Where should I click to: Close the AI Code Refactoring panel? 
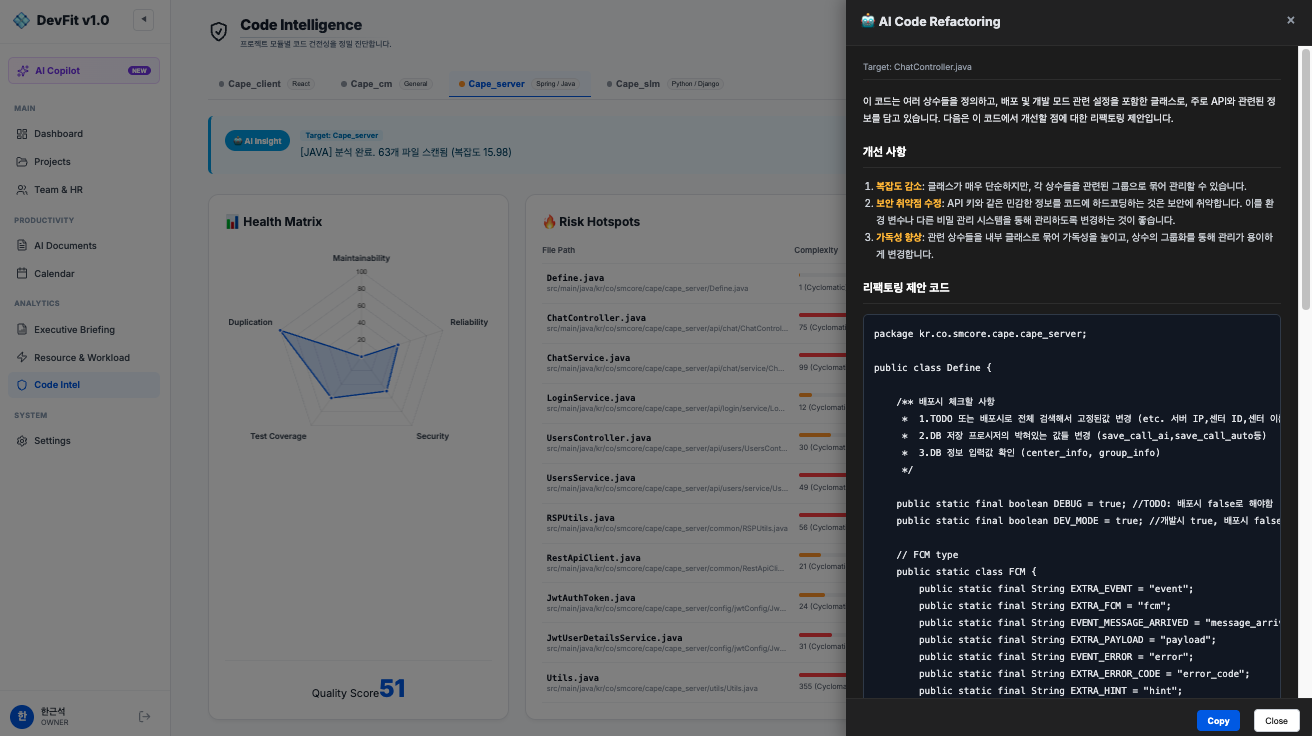click(1290, 20)
